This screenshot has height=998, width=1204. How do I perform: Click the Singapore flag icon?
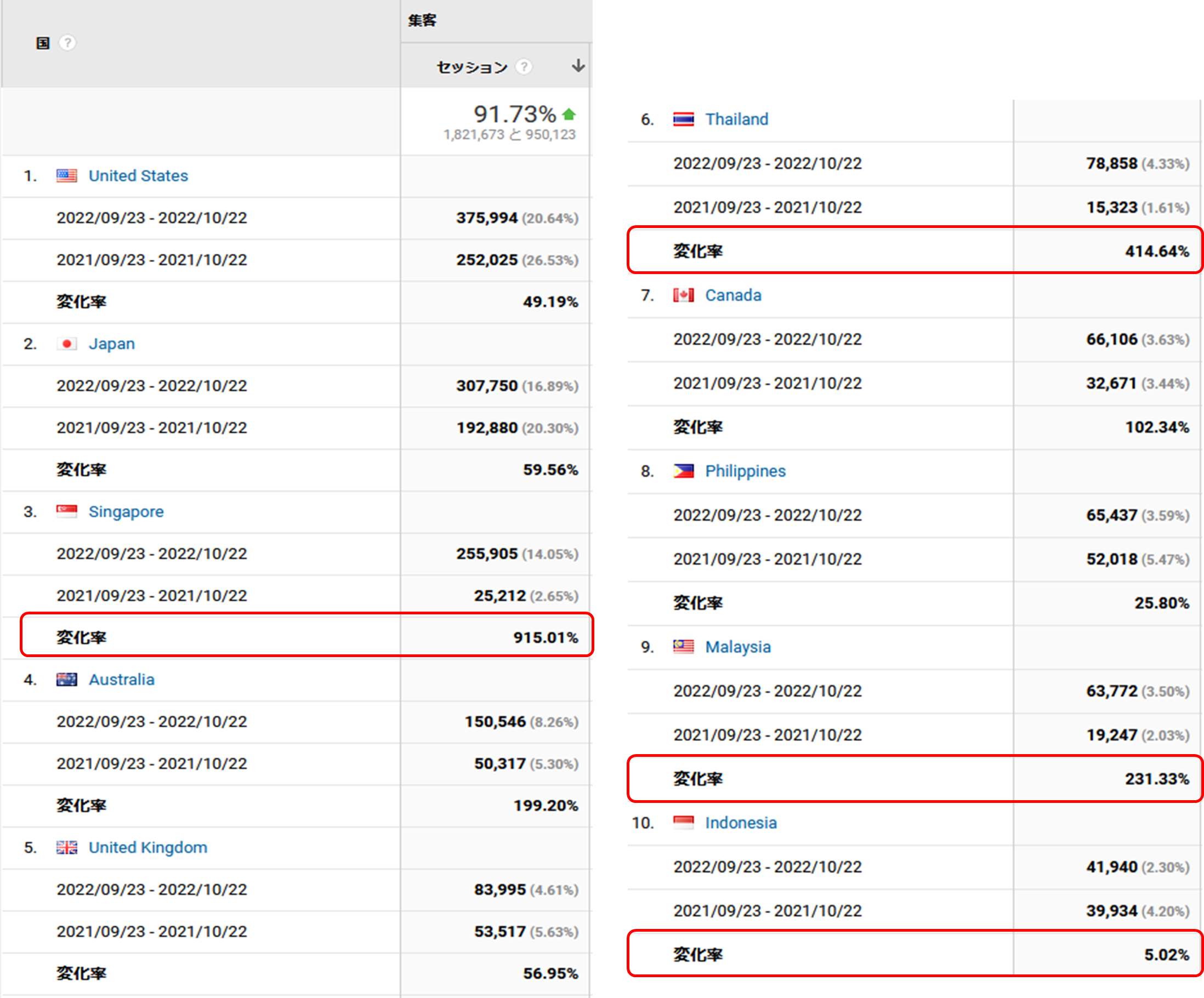[66, 511]
